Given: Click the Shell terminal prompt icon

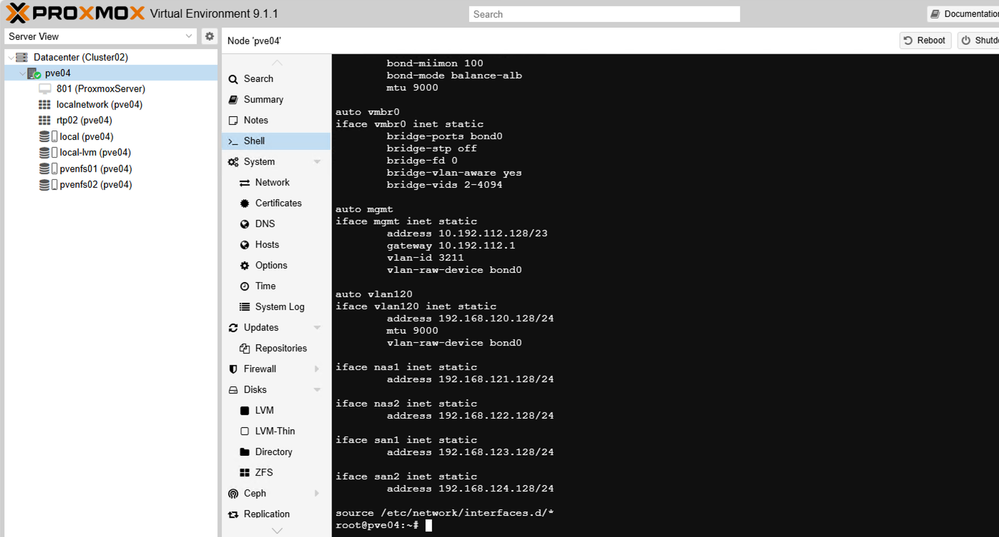Looking at the screenshot, I should click(233, 141).
